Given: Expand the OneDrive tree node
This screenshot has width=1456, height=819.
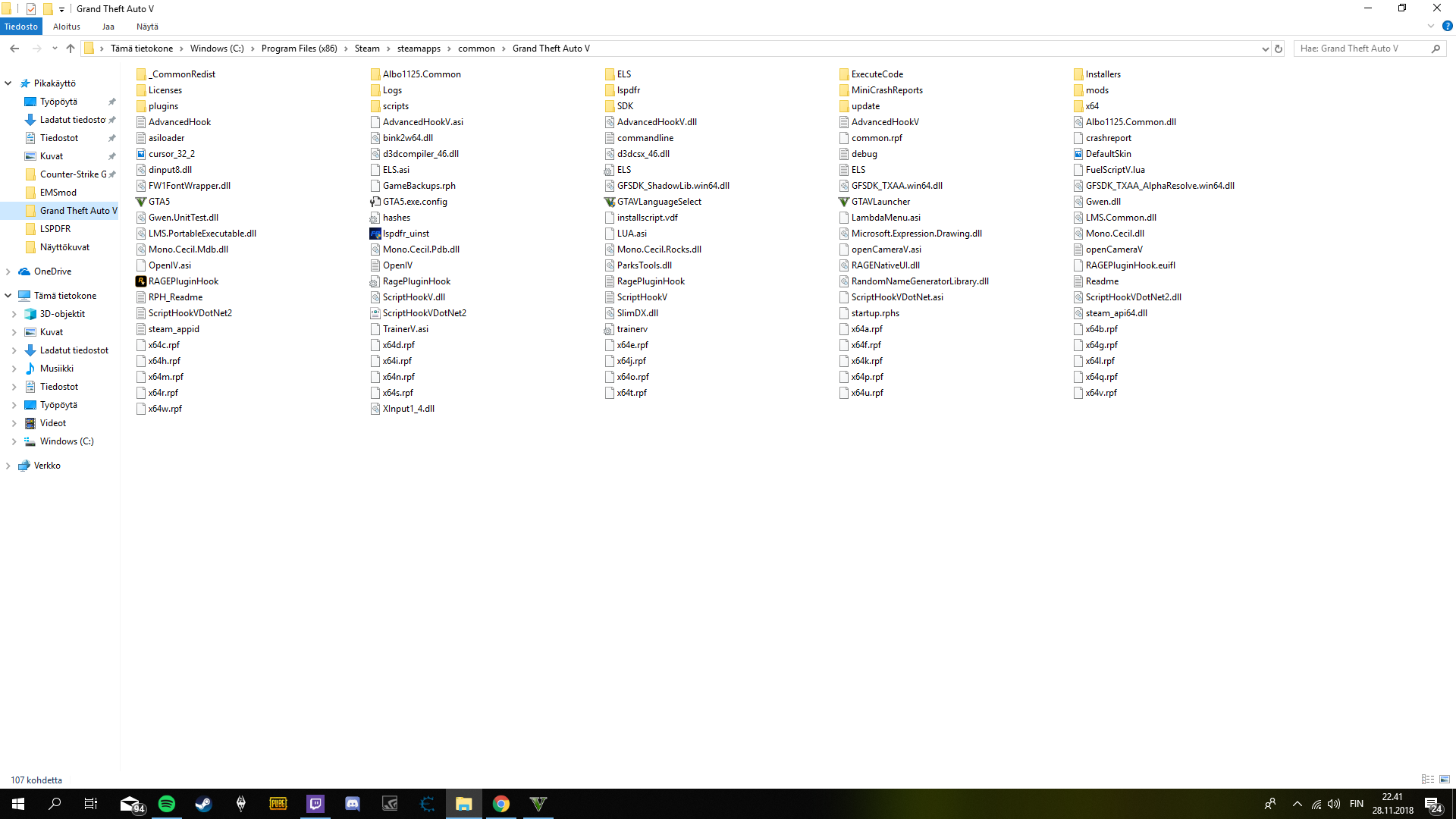Looking at the screenshot, I should pos(8,271).
